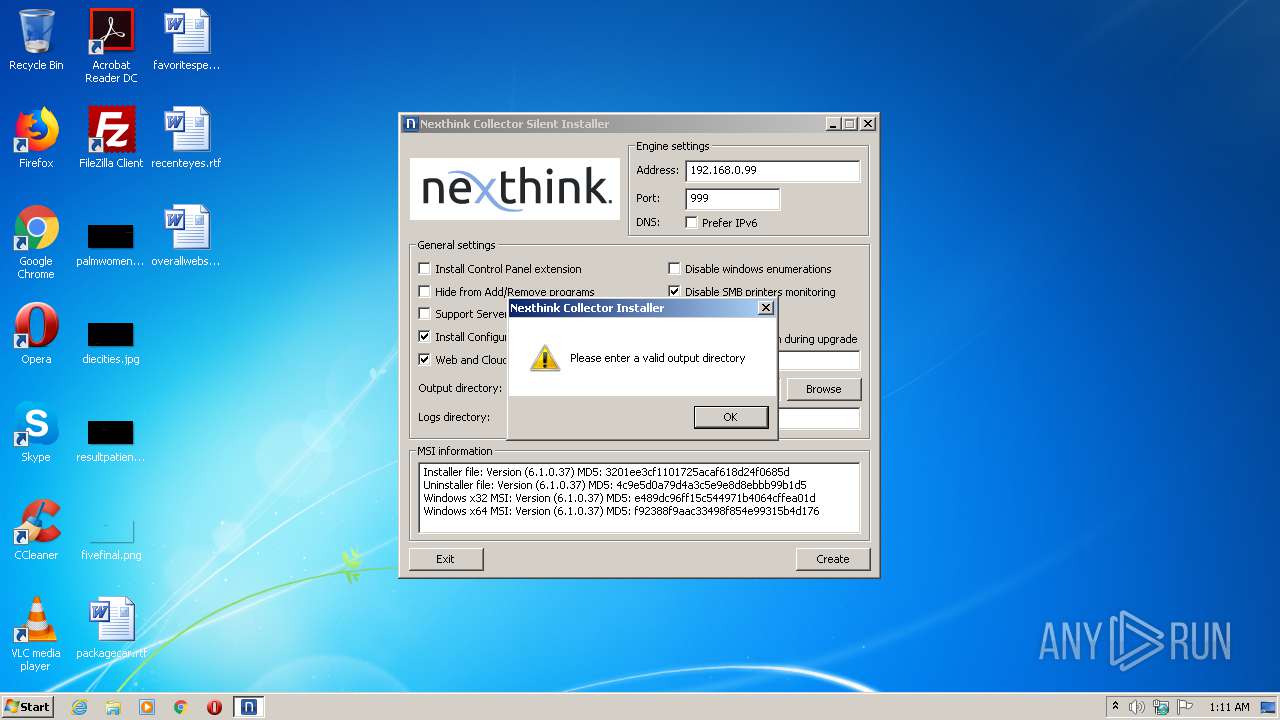The width and height of the screenshot is (1280, 720).
Task: Toggle Hide from Add/Remove programs
Action: [424, 291]
